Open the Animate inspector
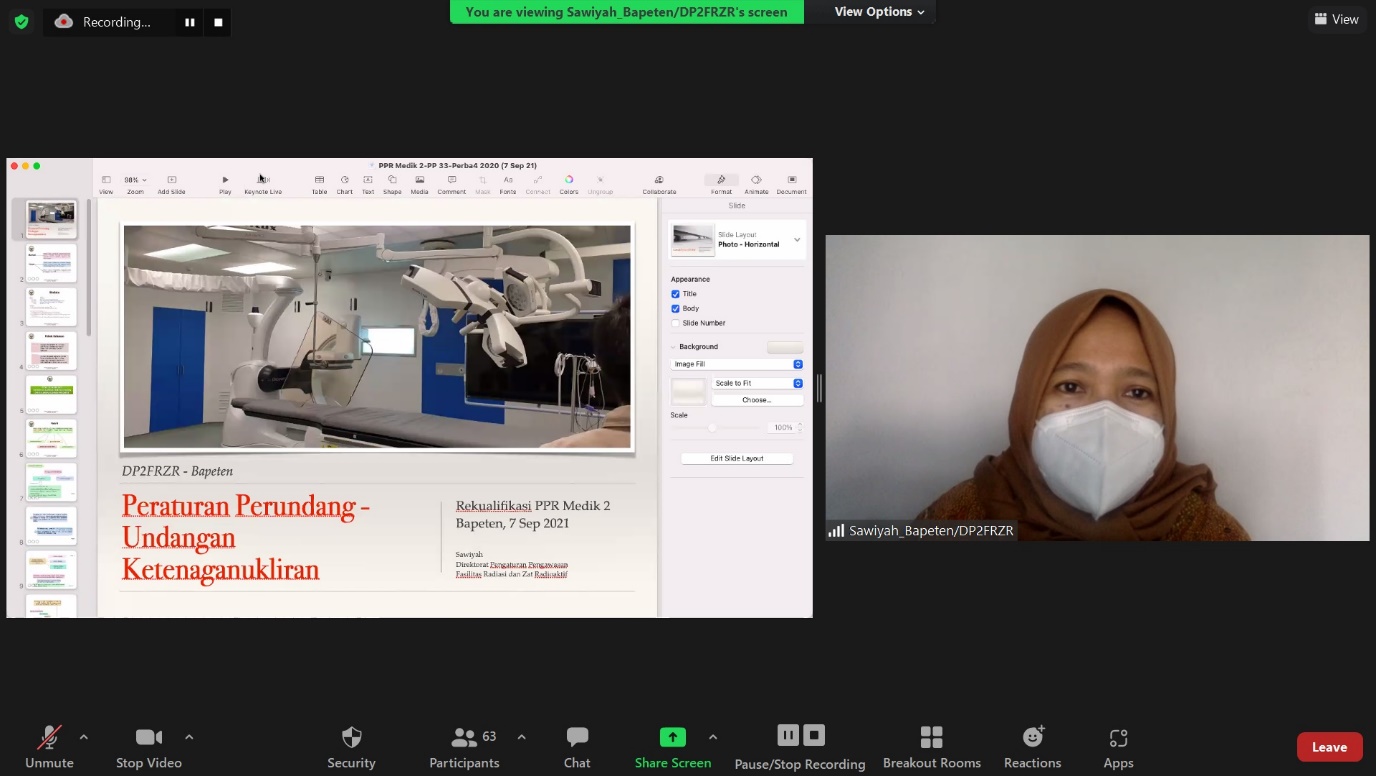The image size is (1376, 776). [756, 184]
